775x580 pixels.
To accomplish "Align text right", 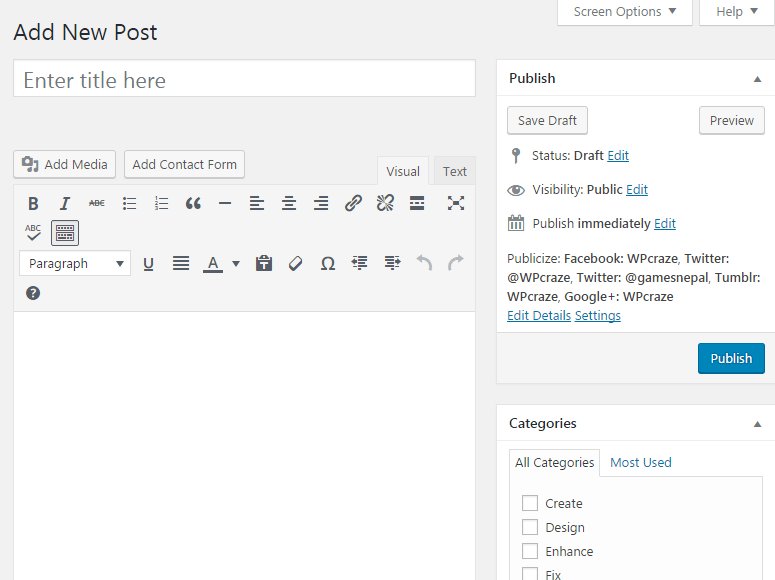I will (x=321, y=203).
